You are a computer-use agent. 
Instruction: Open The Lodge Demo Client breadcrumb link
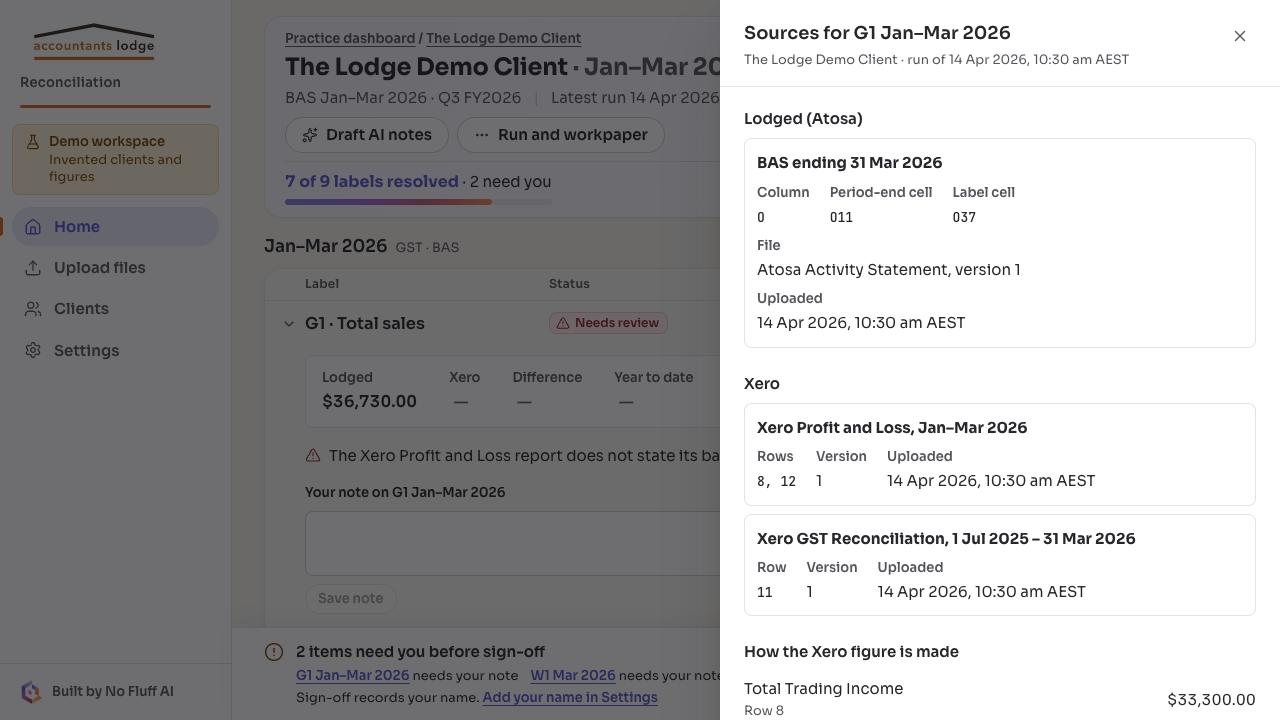point(504,38)
